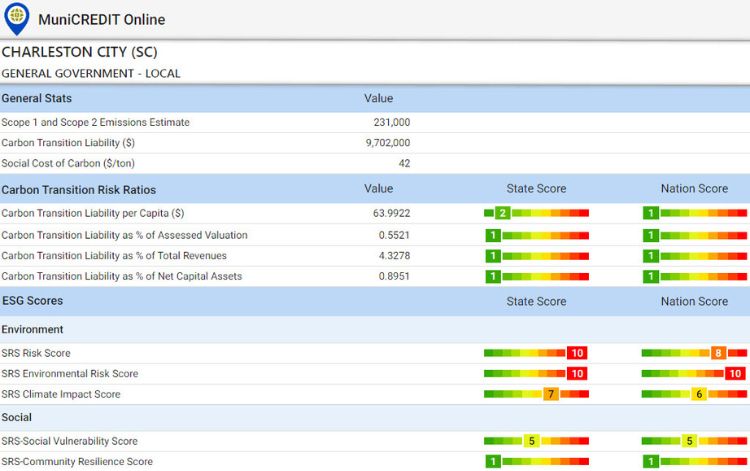Image resolution: width=750 pixels, height=471 pixels.
Task: Click SRS Environmental Risk nation score bar
Action: tap(695, 373)
